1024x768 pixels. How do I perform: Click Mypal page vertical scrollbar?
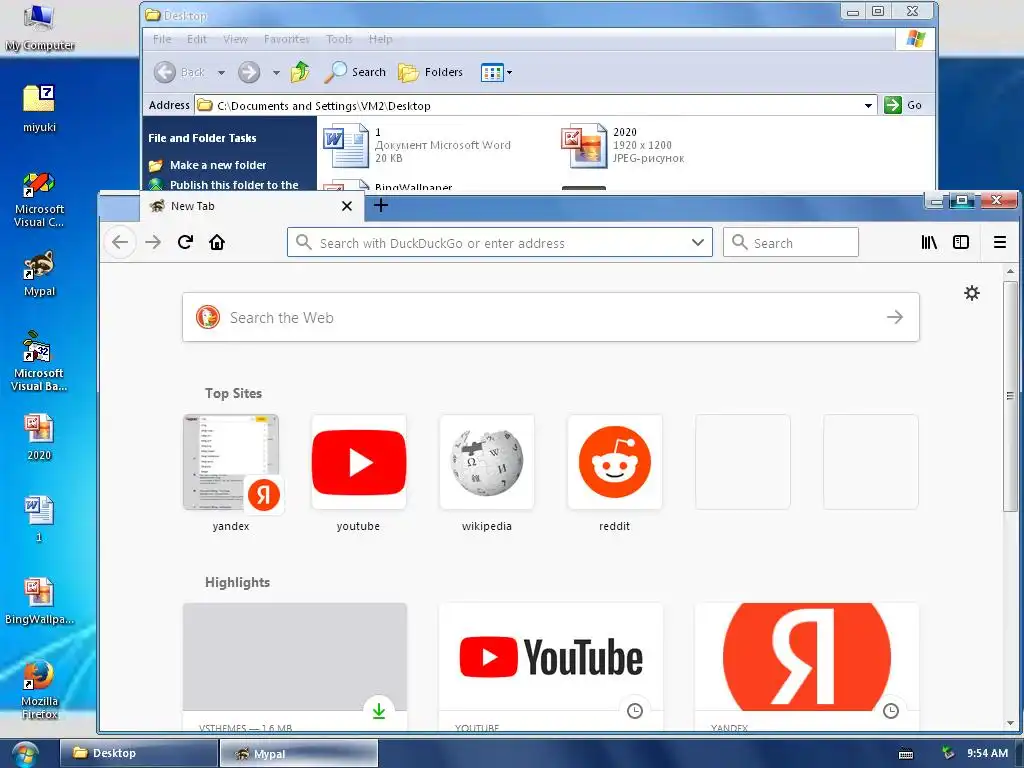(x=1010, y=396)
